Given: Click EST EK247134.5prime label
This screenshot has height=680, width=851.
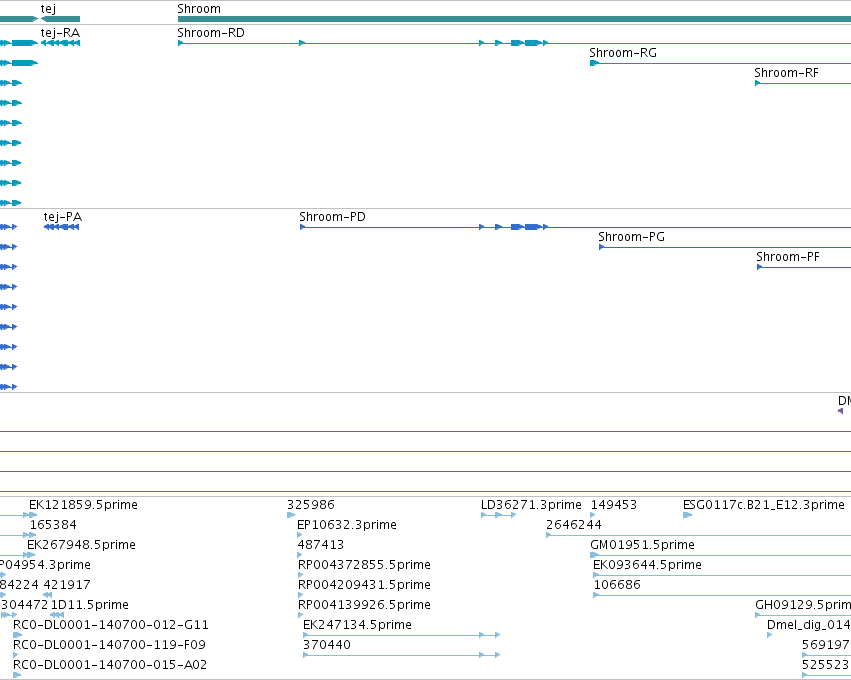Looking at the screenshot, I should coord(357,625).
